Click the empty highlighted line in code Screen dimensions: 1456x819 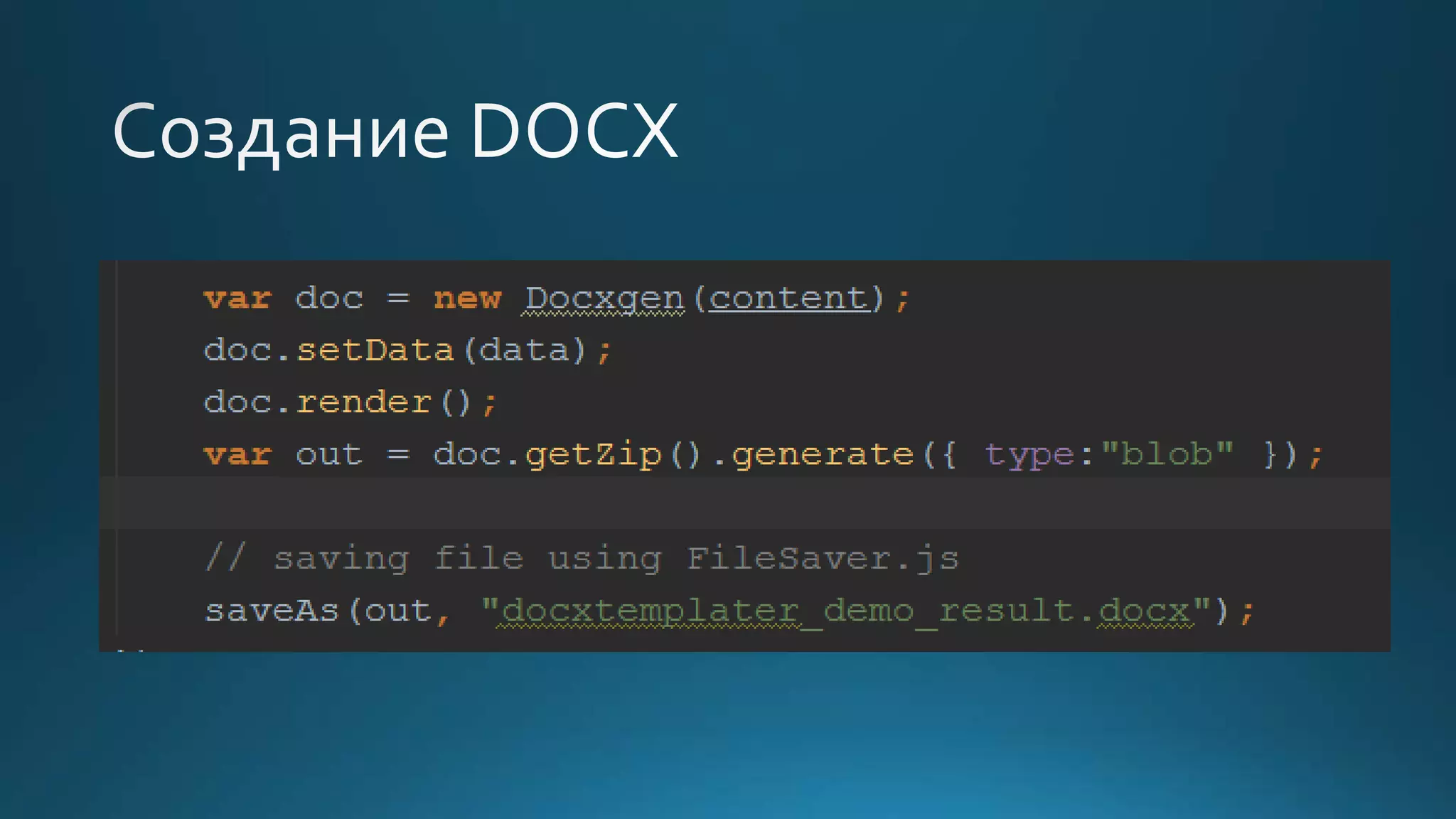(x=744, y=503)
